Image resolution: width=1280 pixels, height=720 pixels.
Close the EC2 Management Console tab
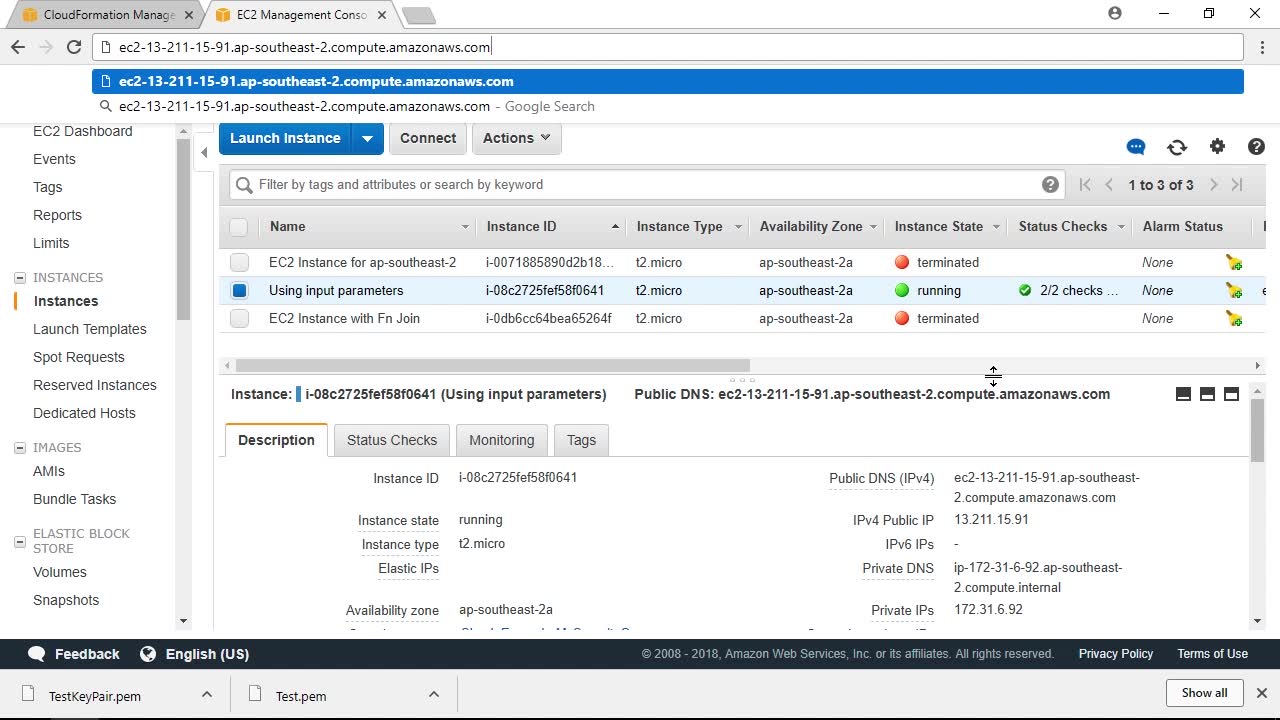[x=383, y=15]
